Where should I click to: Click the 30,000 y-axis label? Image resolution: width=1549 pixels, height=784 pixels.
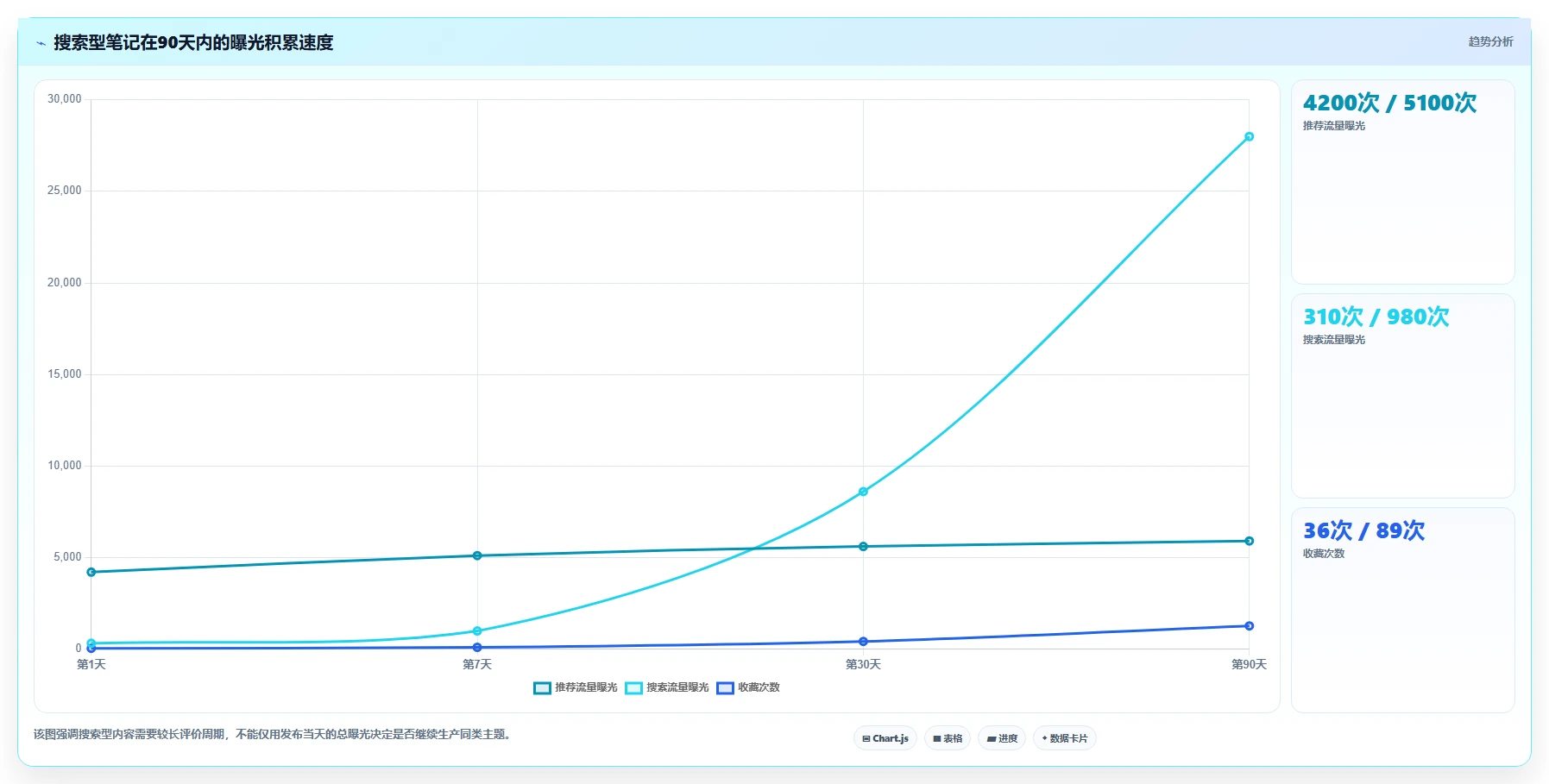65,99
